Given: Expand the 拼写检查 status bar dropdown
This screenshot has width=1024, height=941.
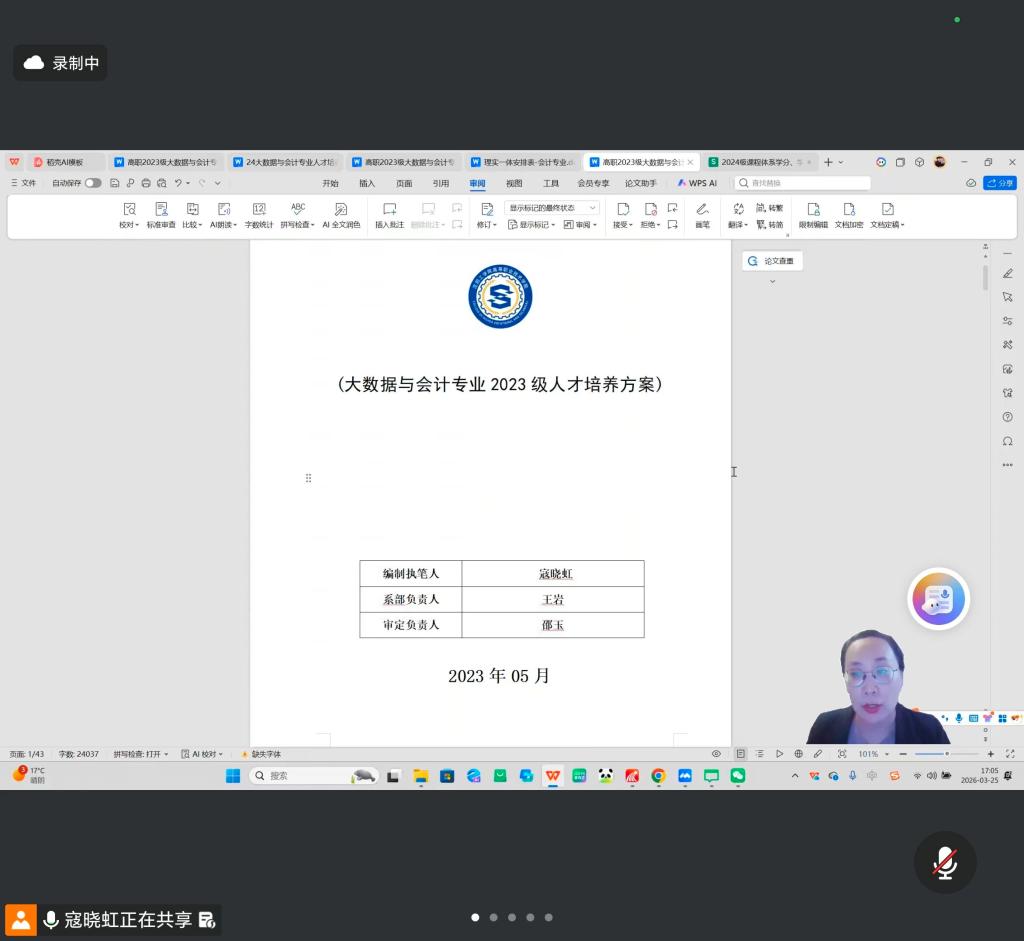Looking at the screenshot, I should point(141,754).
